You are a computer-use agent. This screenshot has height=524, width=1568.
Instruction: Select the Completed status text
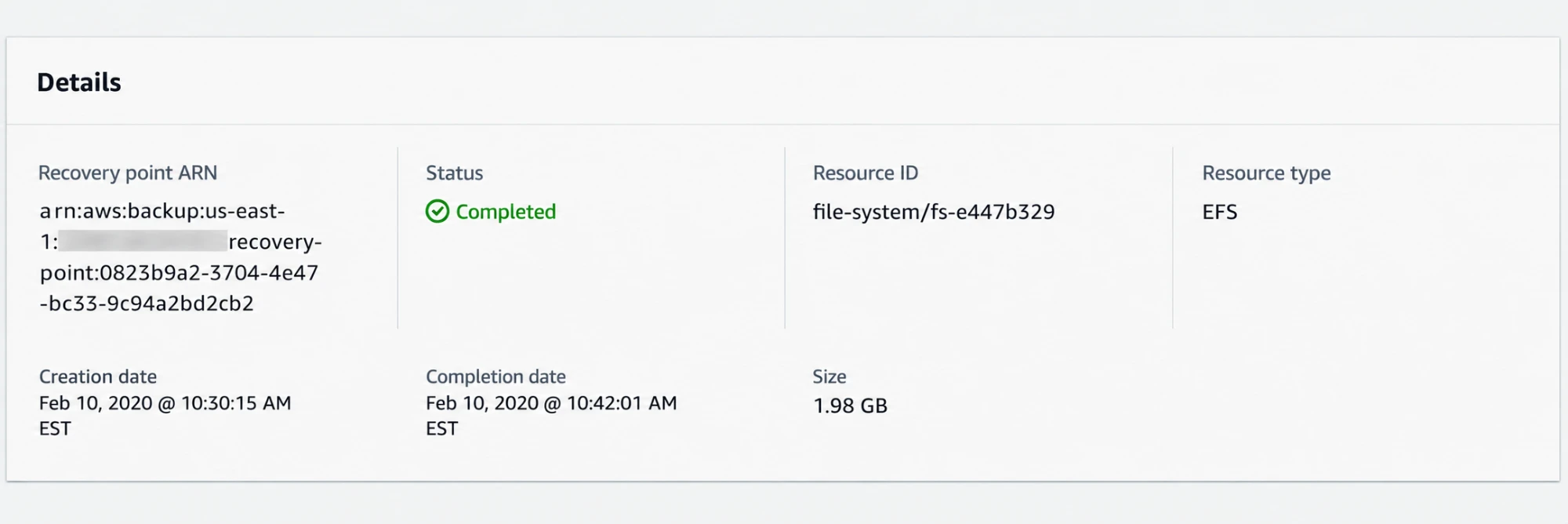click(506, 212)
